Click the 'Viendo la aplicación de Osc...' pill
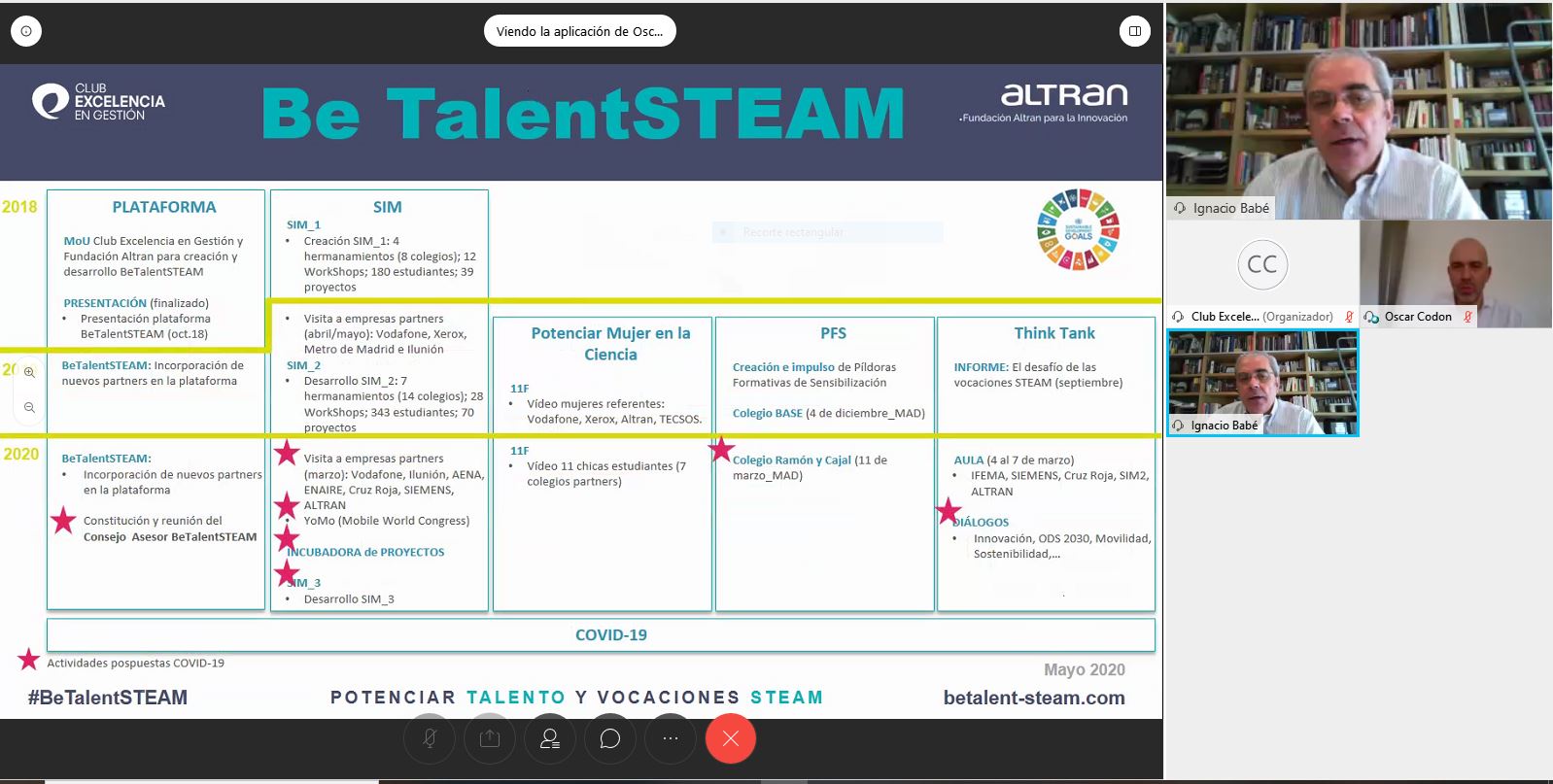This screenshot has width=1553, height=784. (580, 31)
